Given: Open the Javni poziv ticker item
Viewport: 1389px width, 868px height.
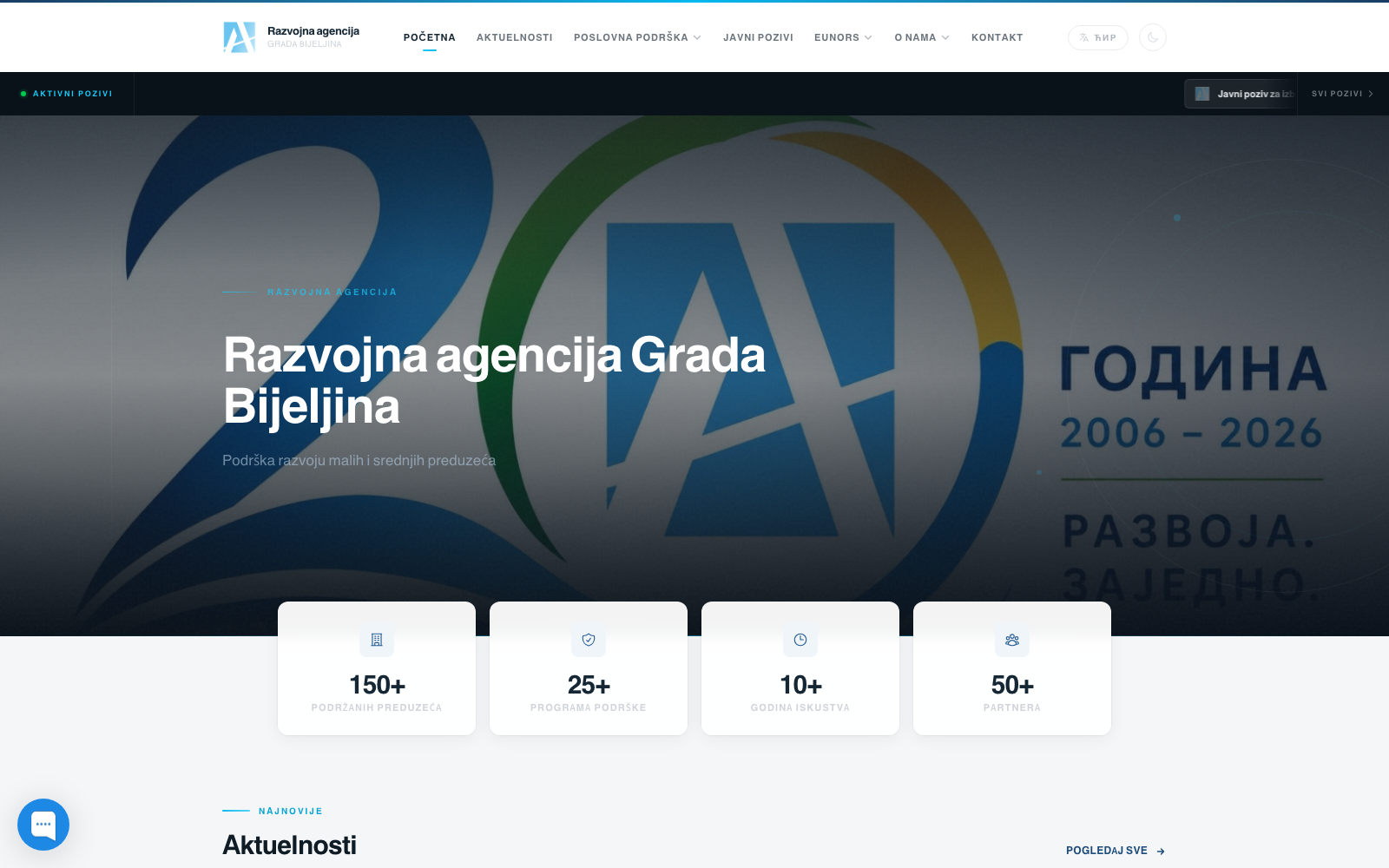Looking at the screenshot, I should click(1241, 94).
